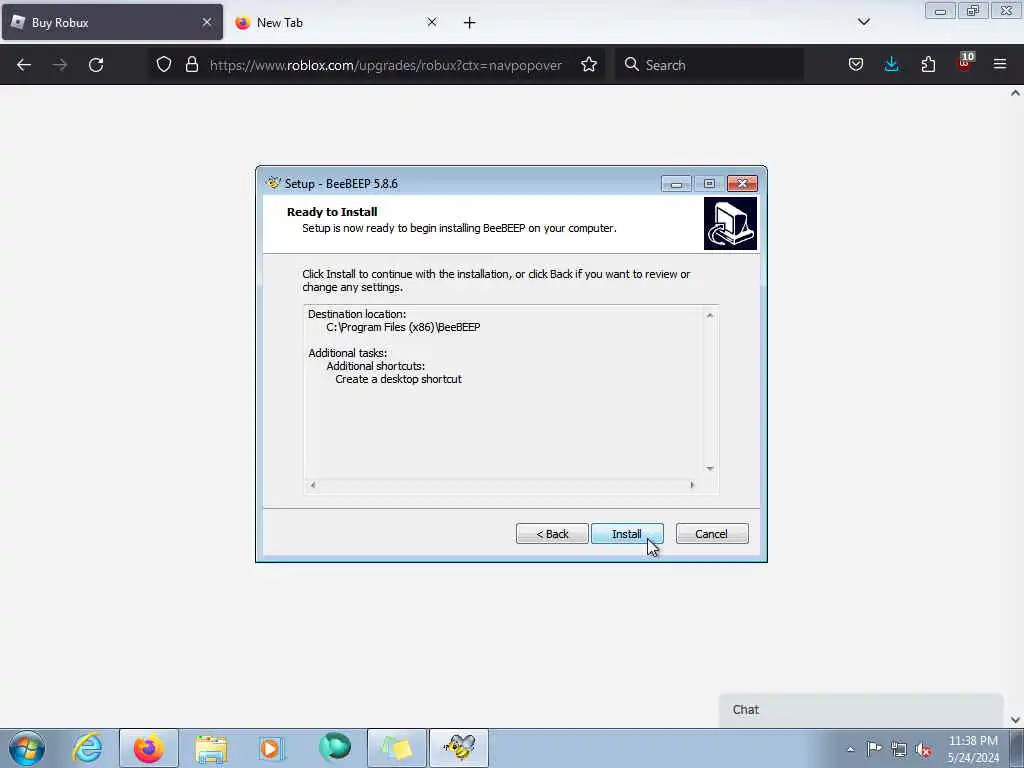Open the Action Center flag icon
Image resolution: width=1024 pixels, height=768 pixels.
click(874, 749)
